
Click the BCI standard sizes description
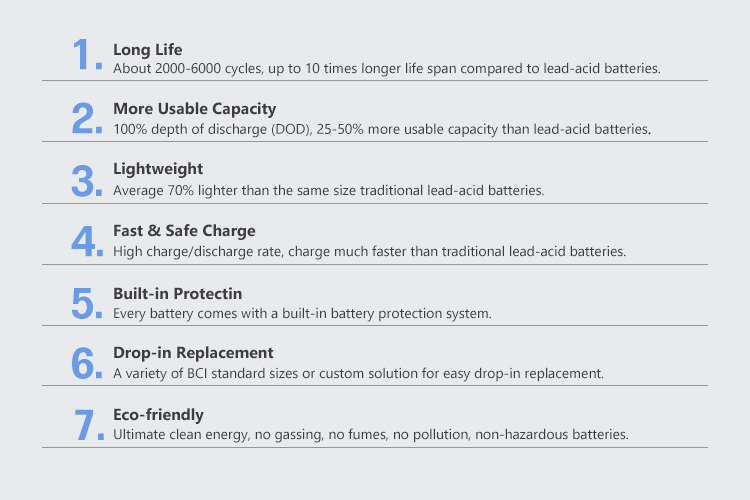358,373
